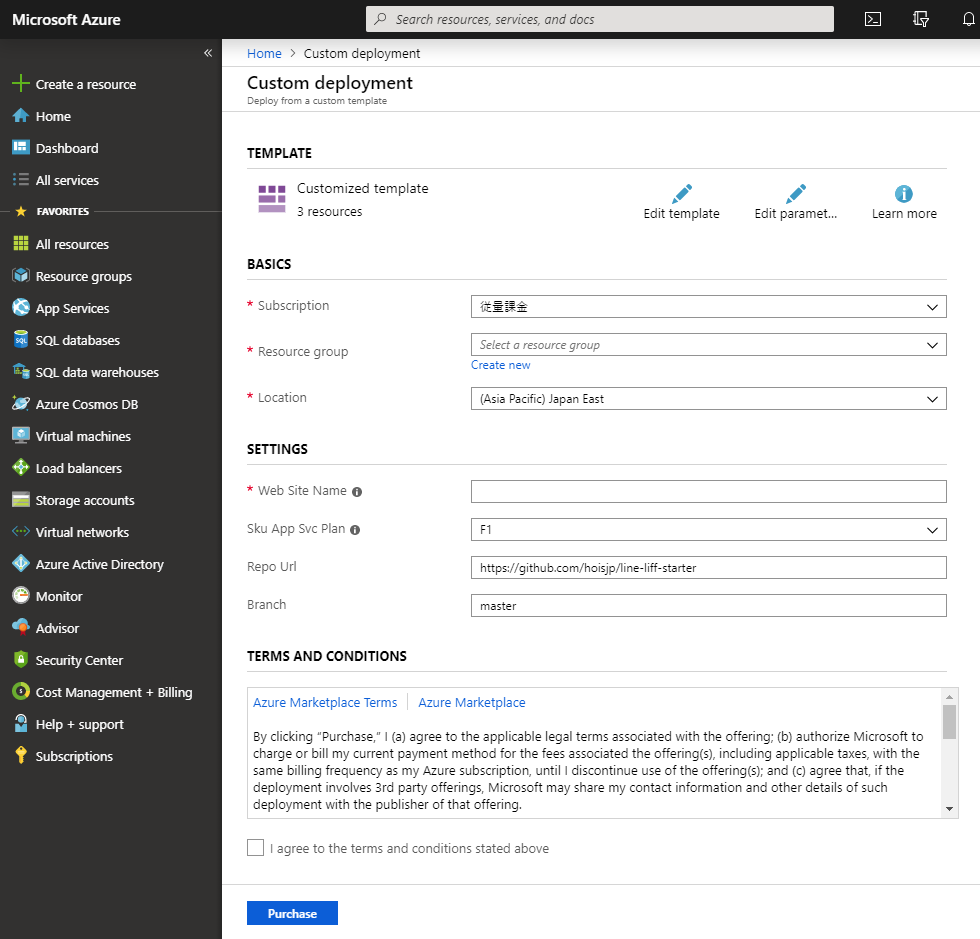Open SQL databases icon
The width and height of the screenshot is (980, 939).
click(x=21, y=339)
